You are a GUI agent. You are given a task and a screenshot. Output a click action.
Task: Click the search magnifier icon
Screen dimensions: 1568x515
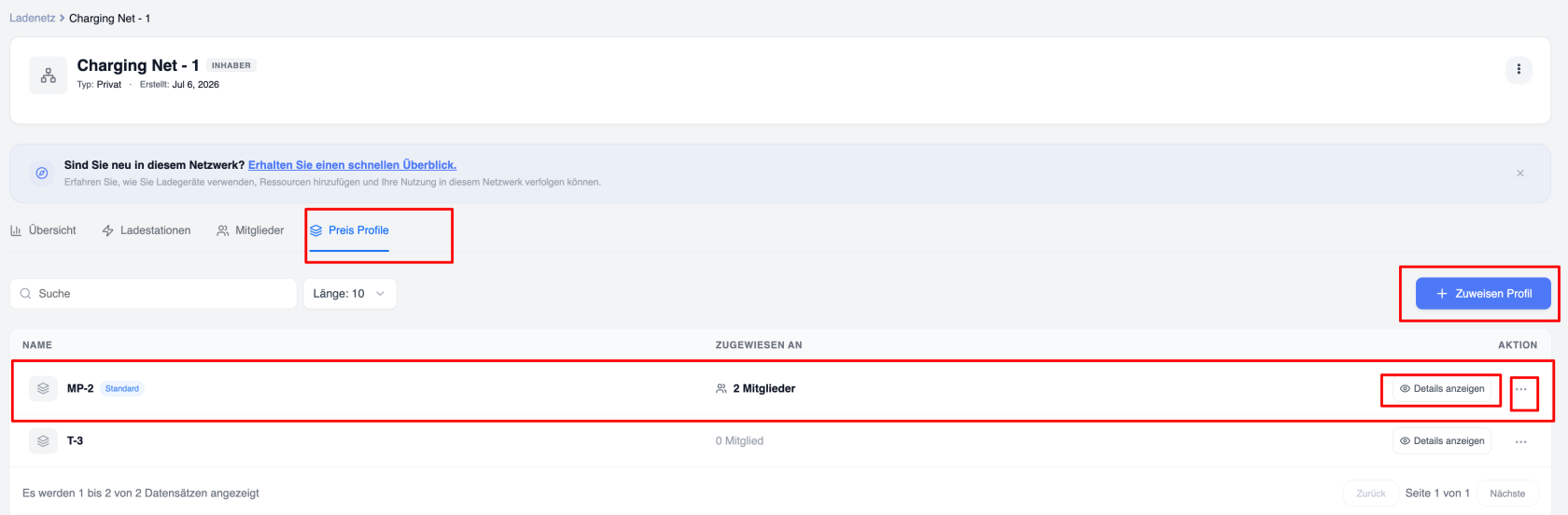26,294
